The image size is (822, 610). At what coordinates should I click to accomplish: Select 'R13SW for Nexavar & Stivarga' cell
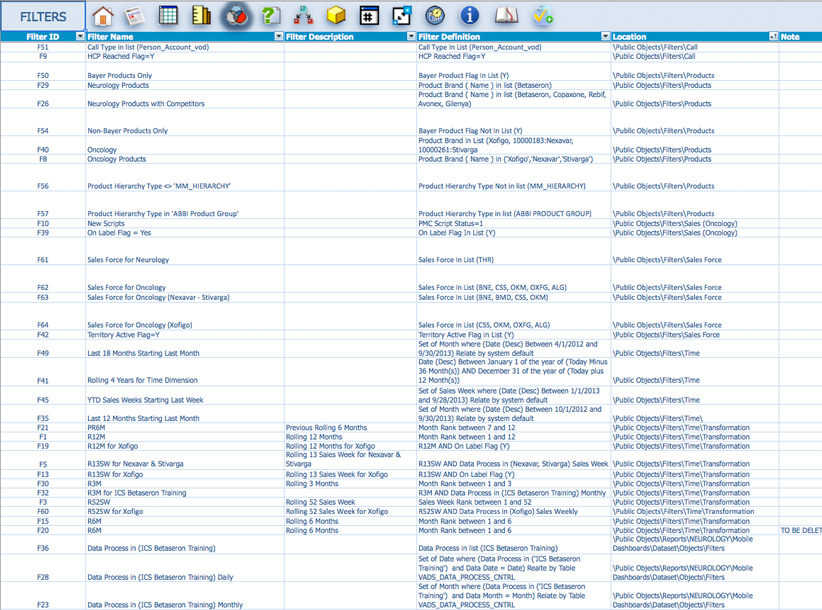point(135,464)
